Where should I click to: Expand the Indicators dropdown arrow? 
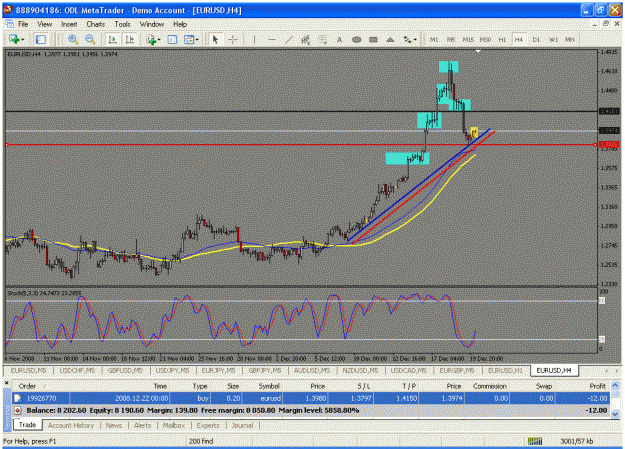coord(159,39)
